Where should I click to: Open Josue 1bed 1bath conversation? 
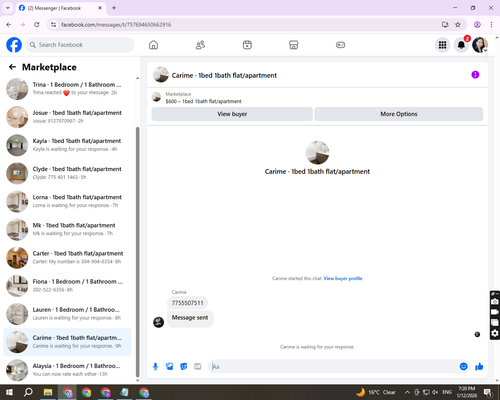[x=68, y=117]
